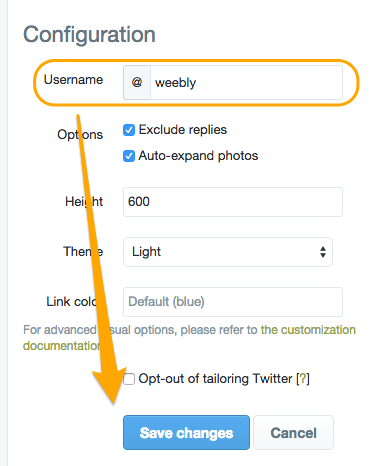
Task: Enable Opt-out of tailoring Twitter checkbox
Action: [129, 379]
